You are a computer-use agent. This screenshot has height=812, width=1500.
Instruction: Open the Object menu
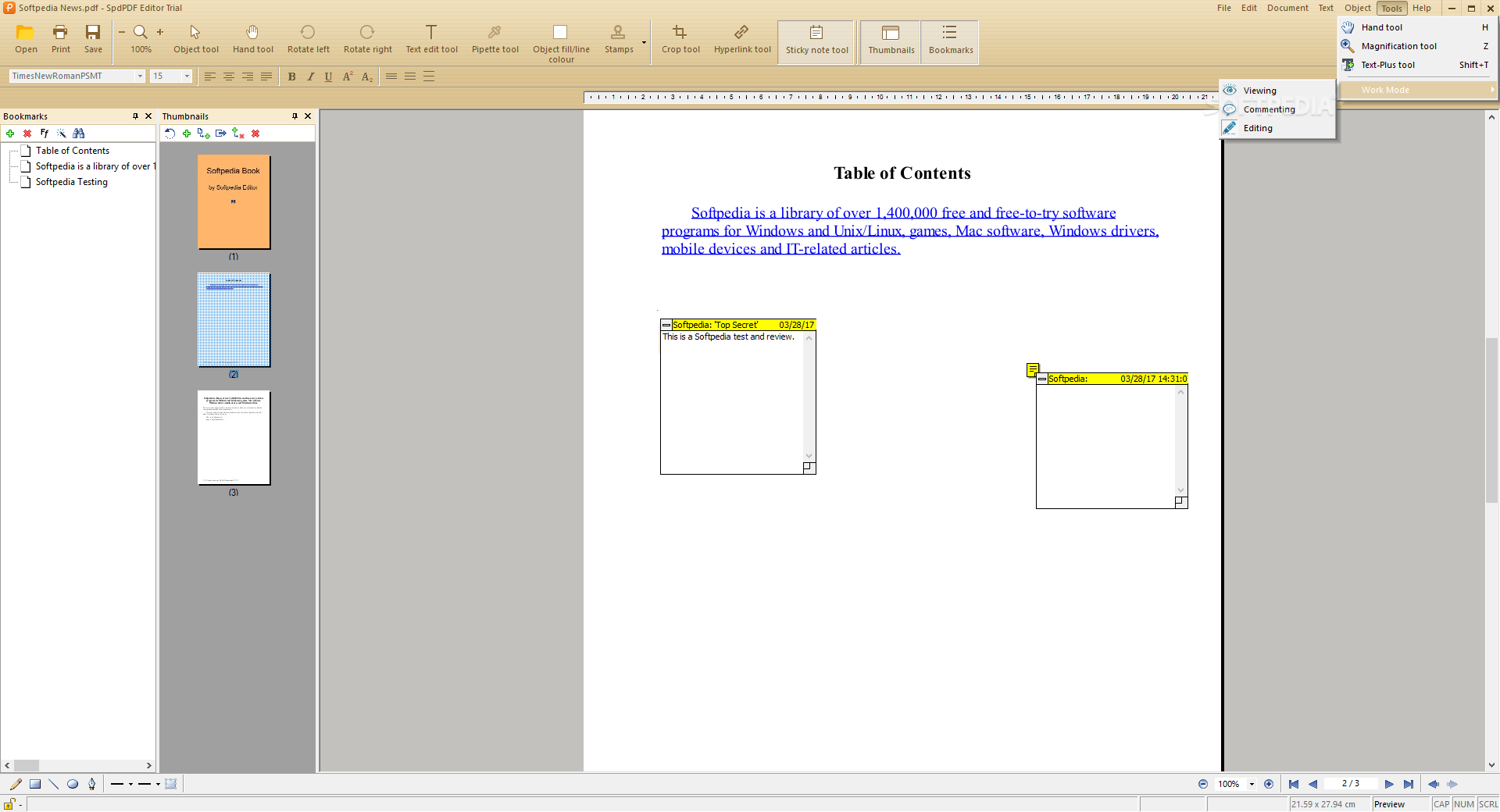[x=1358, y=8]
